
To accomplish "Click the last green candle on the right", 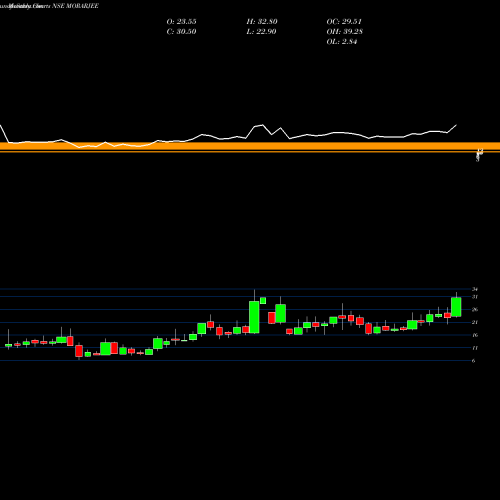I will point(456,307).
